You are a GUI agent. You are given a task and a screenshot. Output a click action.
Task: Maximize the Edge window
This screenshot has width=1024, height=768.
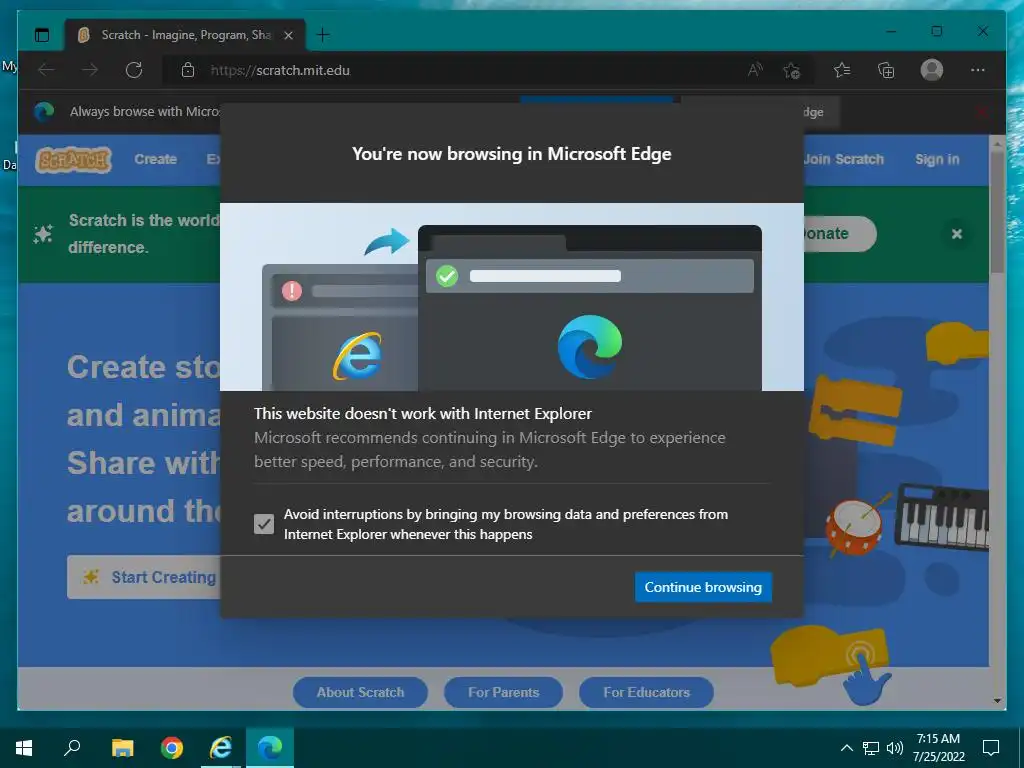coord(936,31)
